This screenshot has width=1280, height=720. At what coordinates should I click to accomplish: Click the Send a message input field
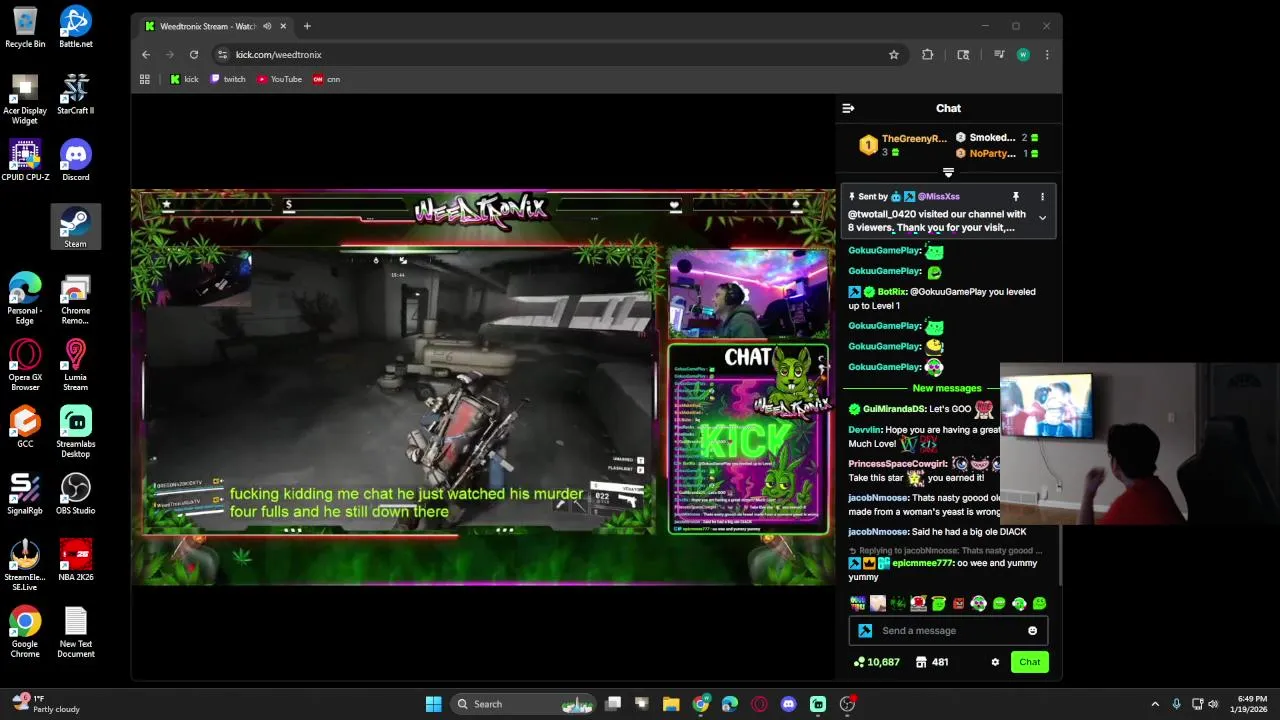(x=948, y=631)
